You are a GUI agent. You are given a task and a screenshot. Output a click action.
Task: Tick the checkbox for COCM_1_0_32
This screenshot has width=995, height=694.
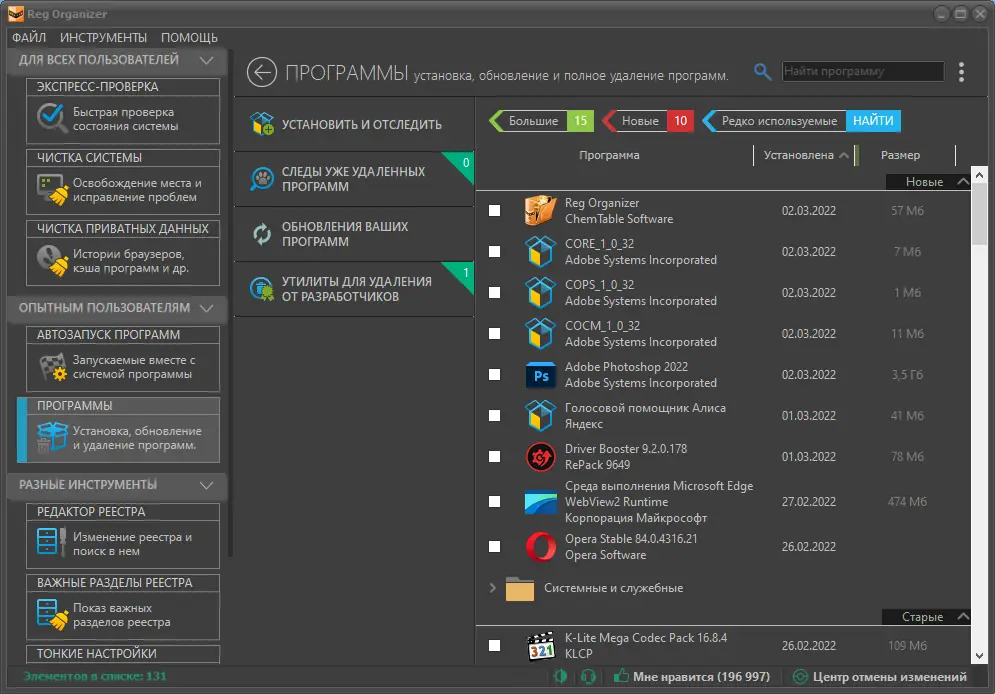[x=494, y=334]
